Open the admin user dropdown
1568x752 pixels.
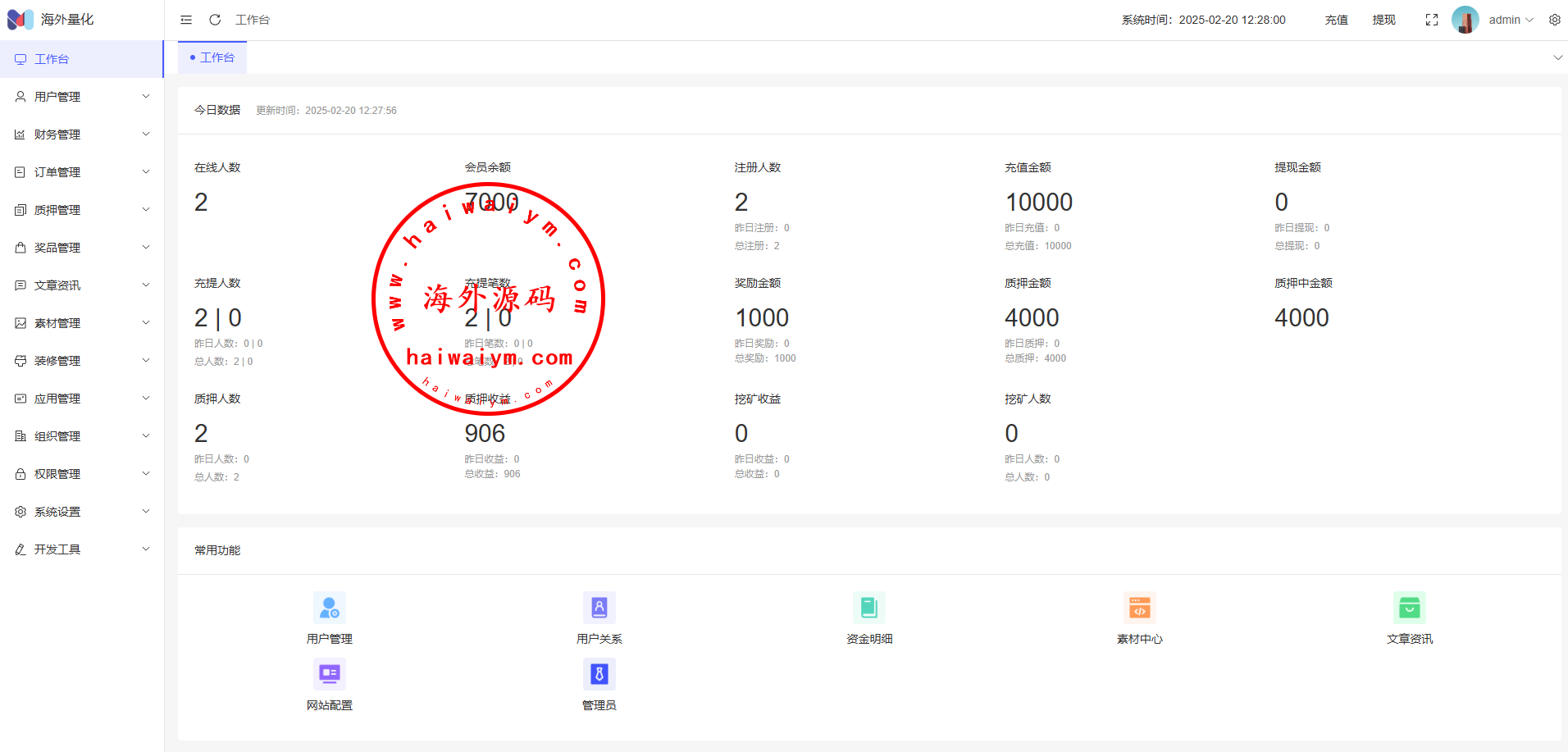[x=1510, y=20]
